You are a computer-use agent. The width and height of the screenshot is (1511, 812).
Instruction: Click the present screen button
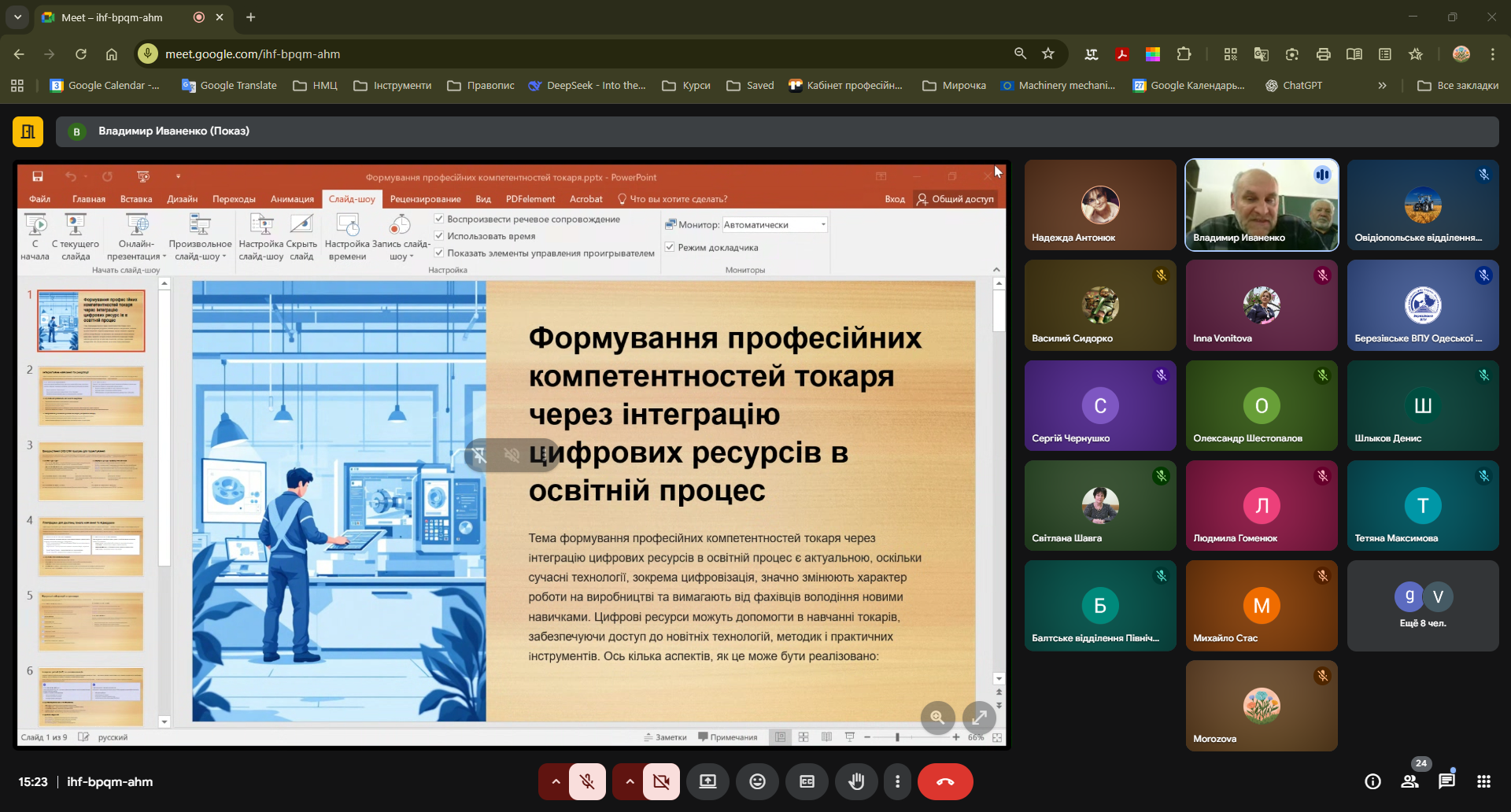[707, 781]
